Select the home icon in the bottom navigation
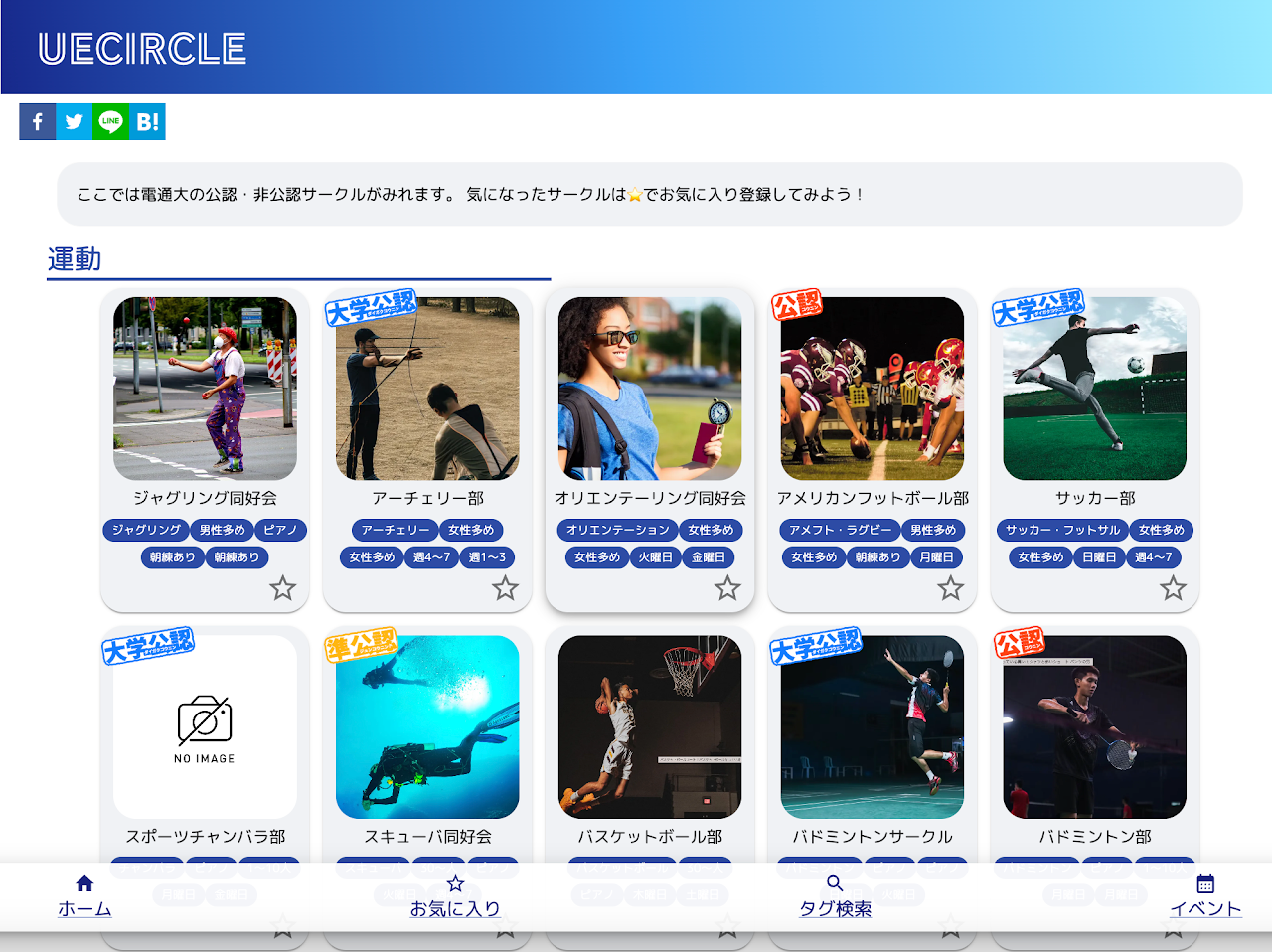This screenshot has width=1272, height=952. coord(84,882)
